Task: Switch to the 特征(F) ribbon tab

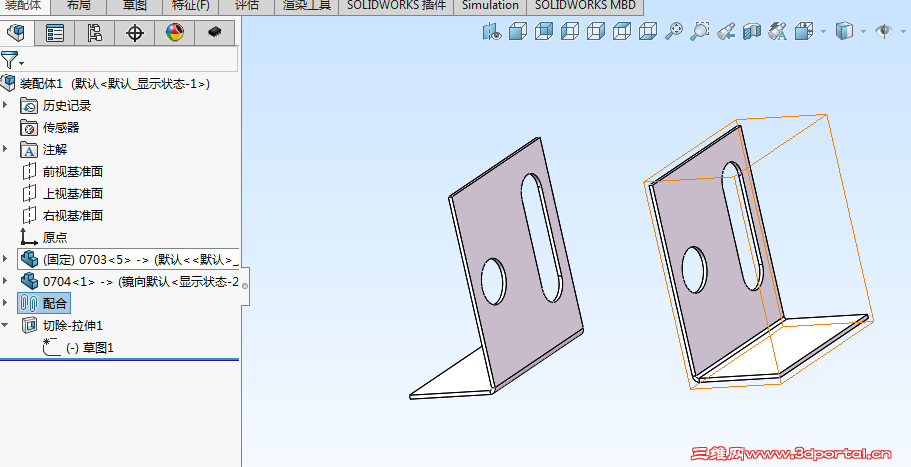Action: point(191,6)
